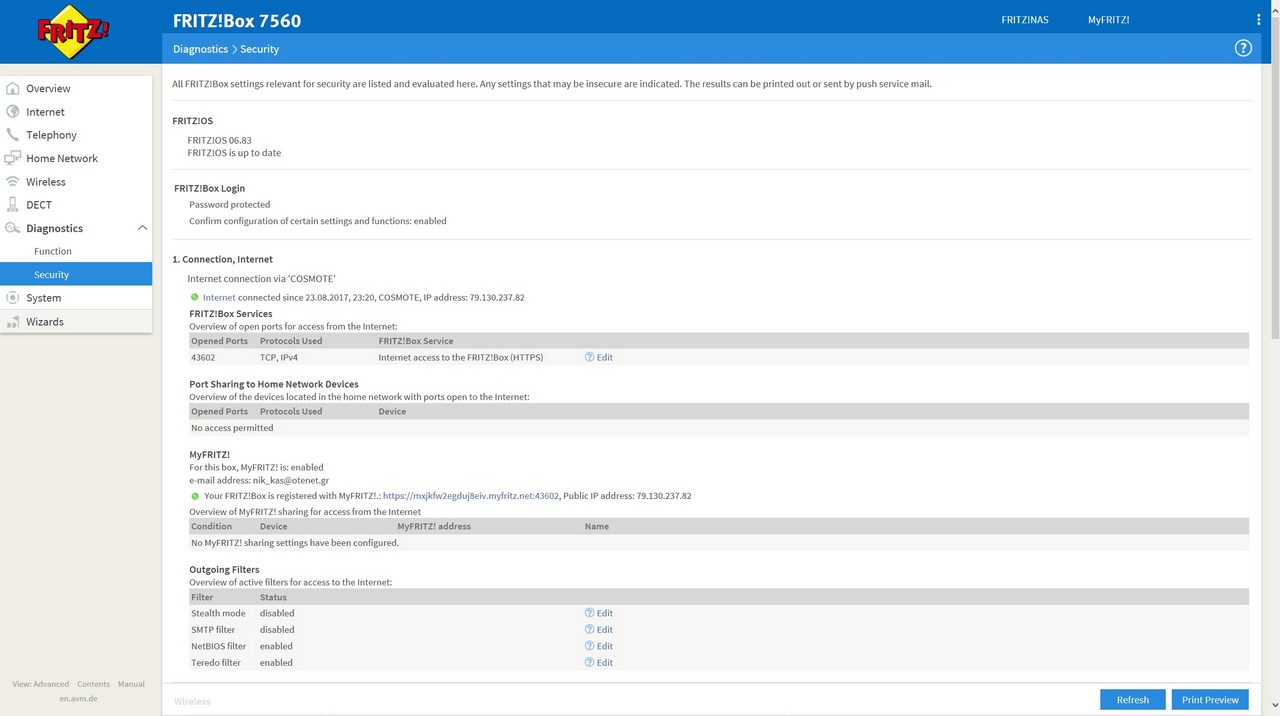Click Security breadcrumb label
1280x716 pixels.
click(x=259, y=48)
